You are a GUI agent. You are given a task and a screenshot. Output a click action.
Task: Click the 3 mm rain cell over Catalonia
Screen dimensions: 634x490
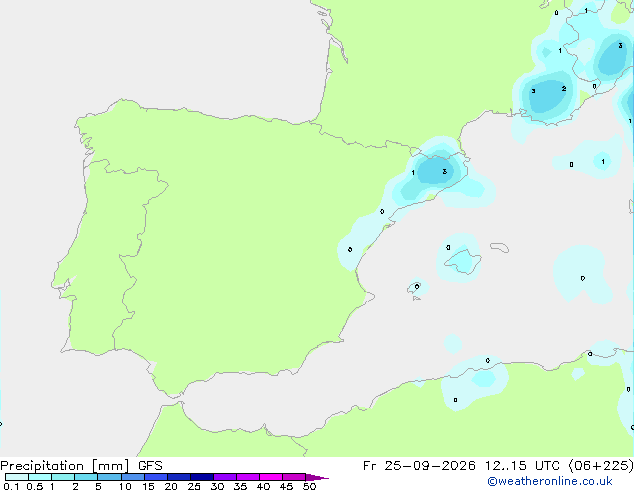pyautogui.click(x=435, y=171)
